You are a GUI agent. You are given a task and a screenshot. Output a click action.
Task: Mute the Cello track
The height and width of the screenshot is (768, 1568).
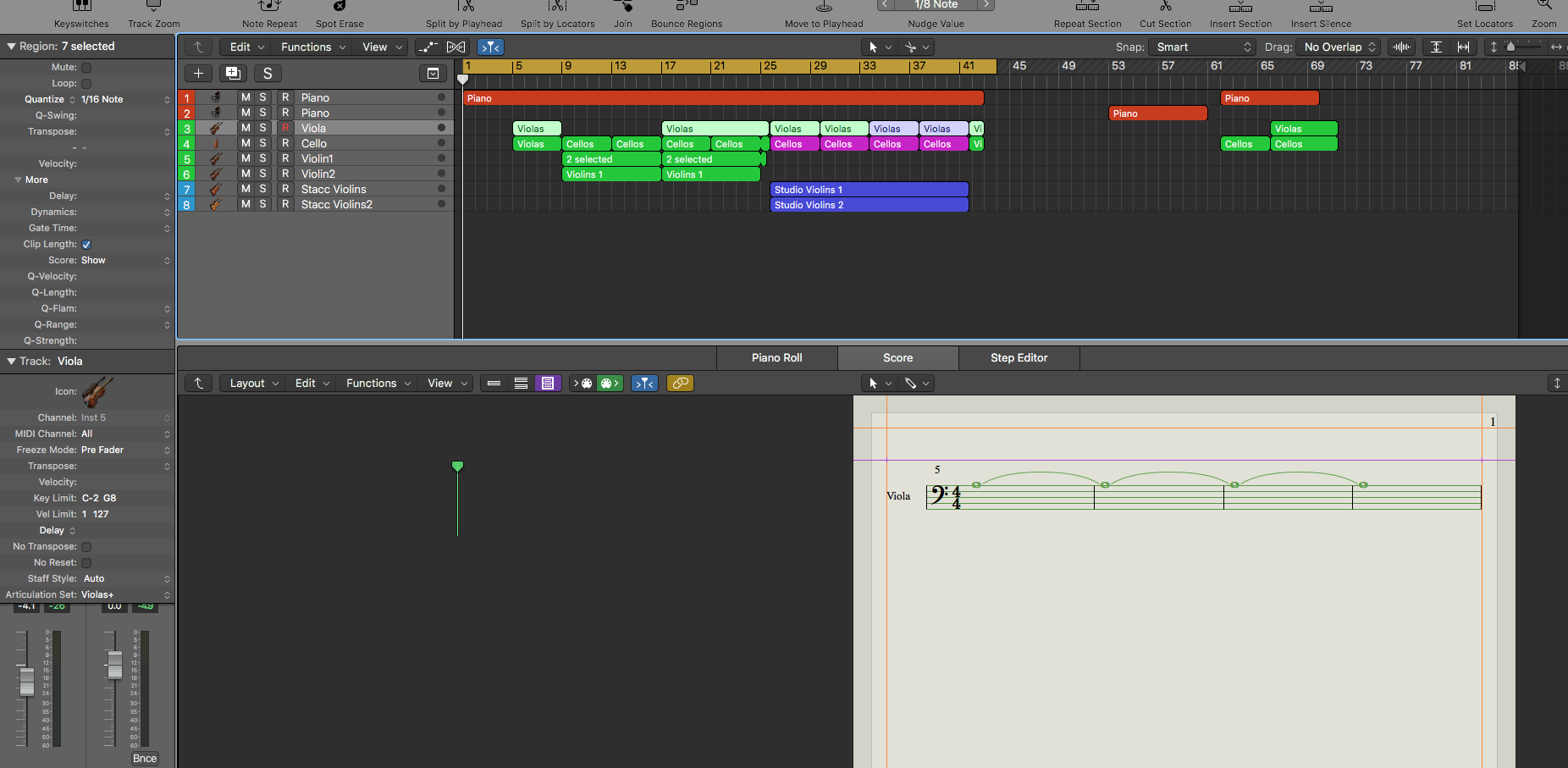(246, 144)
